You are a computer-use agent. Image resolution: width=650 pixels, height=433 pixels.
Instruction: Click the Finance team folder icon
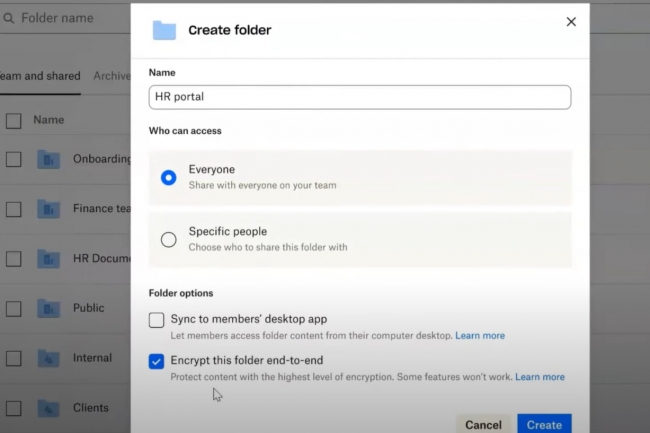click(48, 209)
